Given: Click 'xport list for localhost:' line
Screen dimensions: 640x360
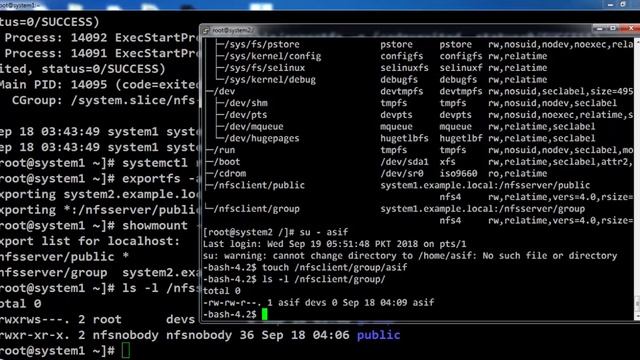Looking at the screenshot, I should point(90,242).
